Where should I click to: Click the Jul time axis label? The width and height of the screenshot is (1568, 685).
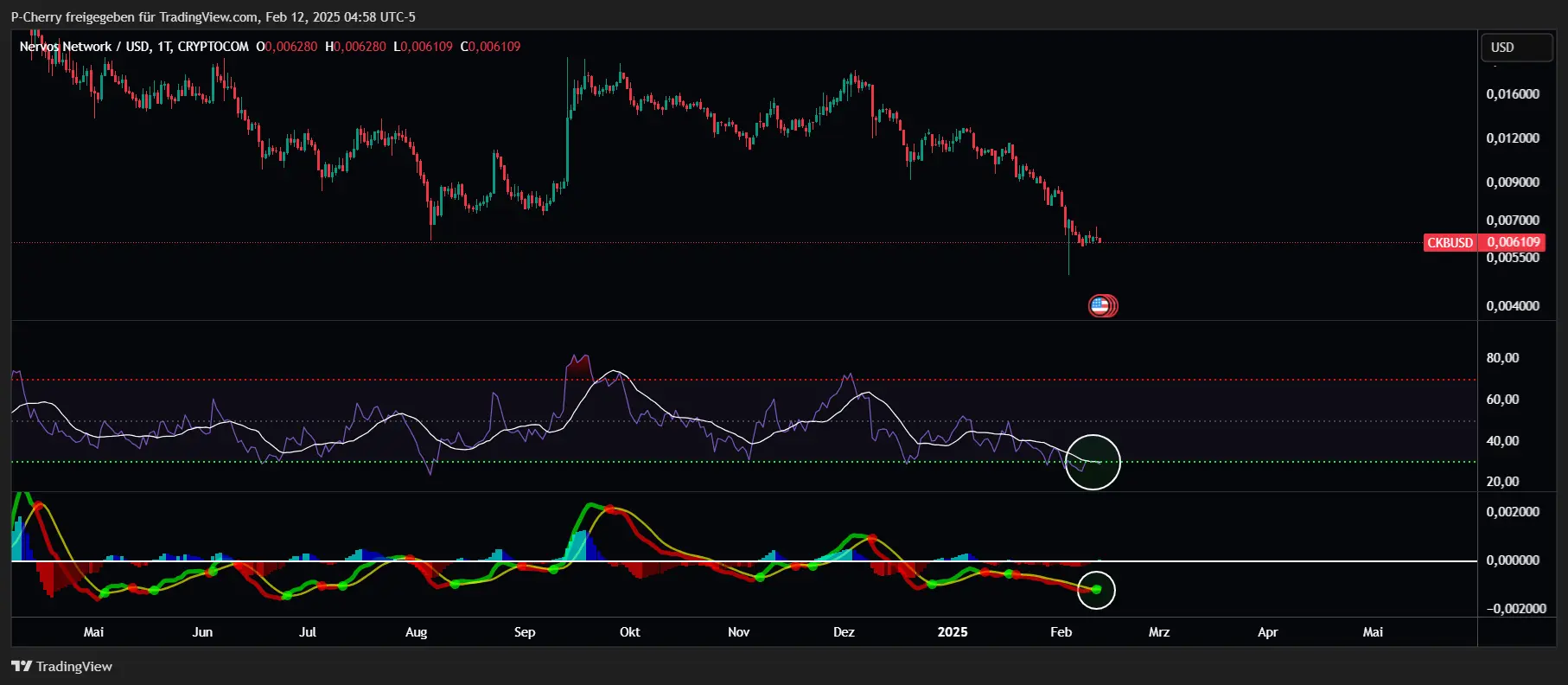pos(308,632)
